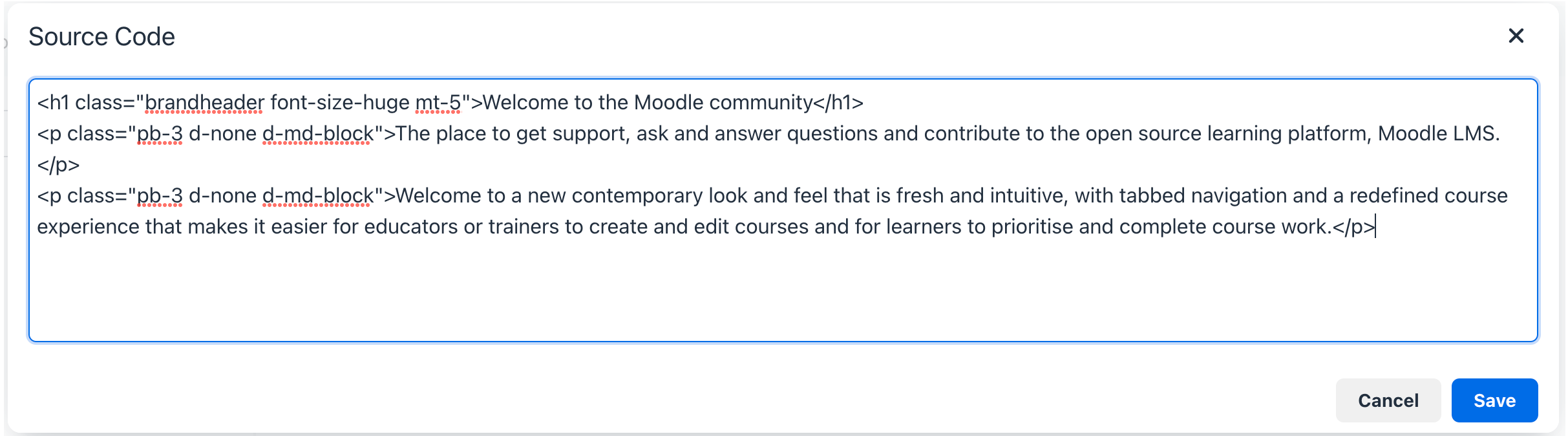
Task: Cancel editing the source code
Action: pyautogui.click(x=1388, y=400)
